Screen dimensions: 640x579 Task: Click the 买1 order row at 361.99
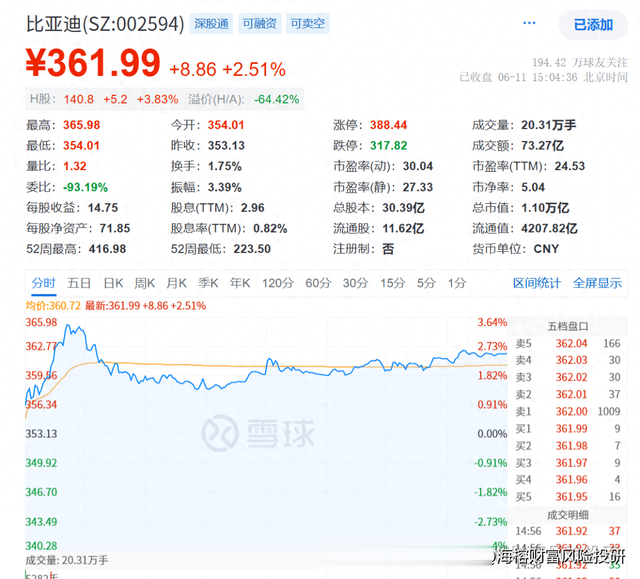pos(567,429)
